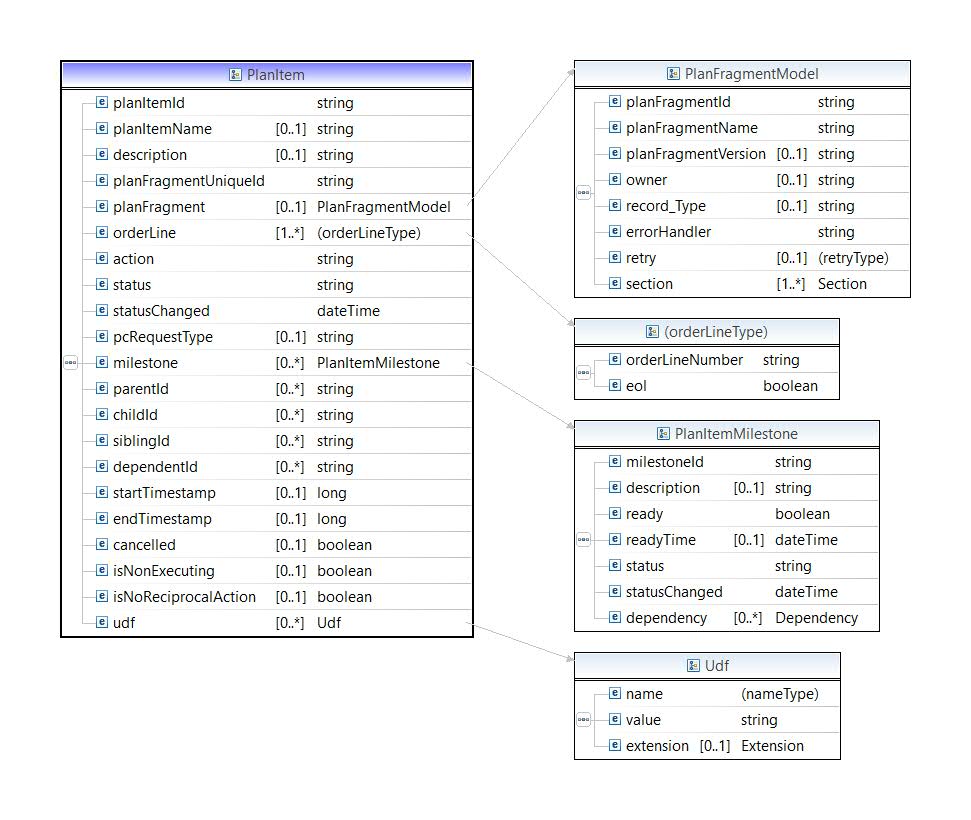The height and width of the screenshot is (820, 971).
Task: Click the [1..*] multiplicity of orderLine
Action: [x=290, y=233]
